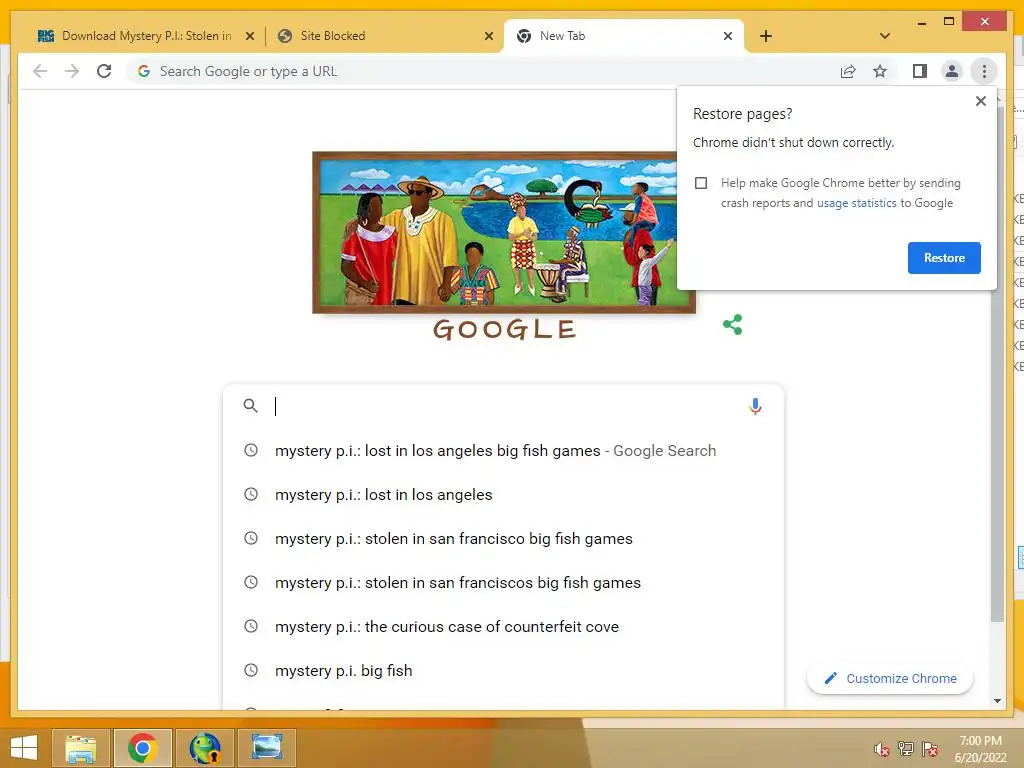
Task: Switch to Download Mystery P.I.: Stolen tab
Action: 146,36
